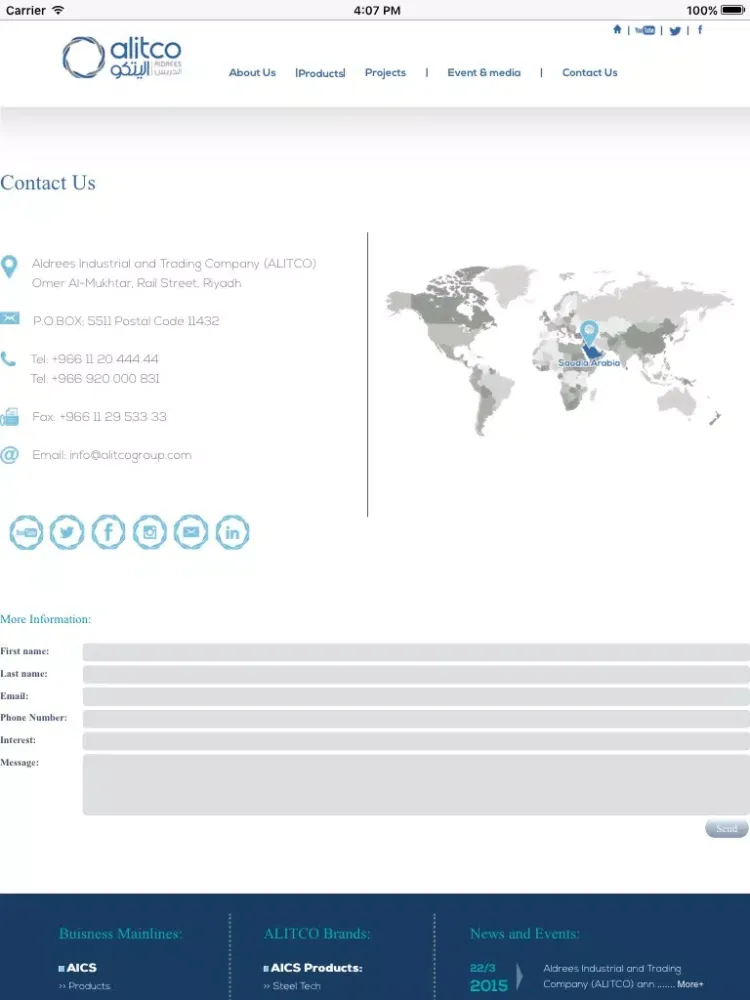Image resolution: width=750 pixels, height=1000 pixels.
Task: Tap the @ icon beside Email
Action: coord(9,455)
